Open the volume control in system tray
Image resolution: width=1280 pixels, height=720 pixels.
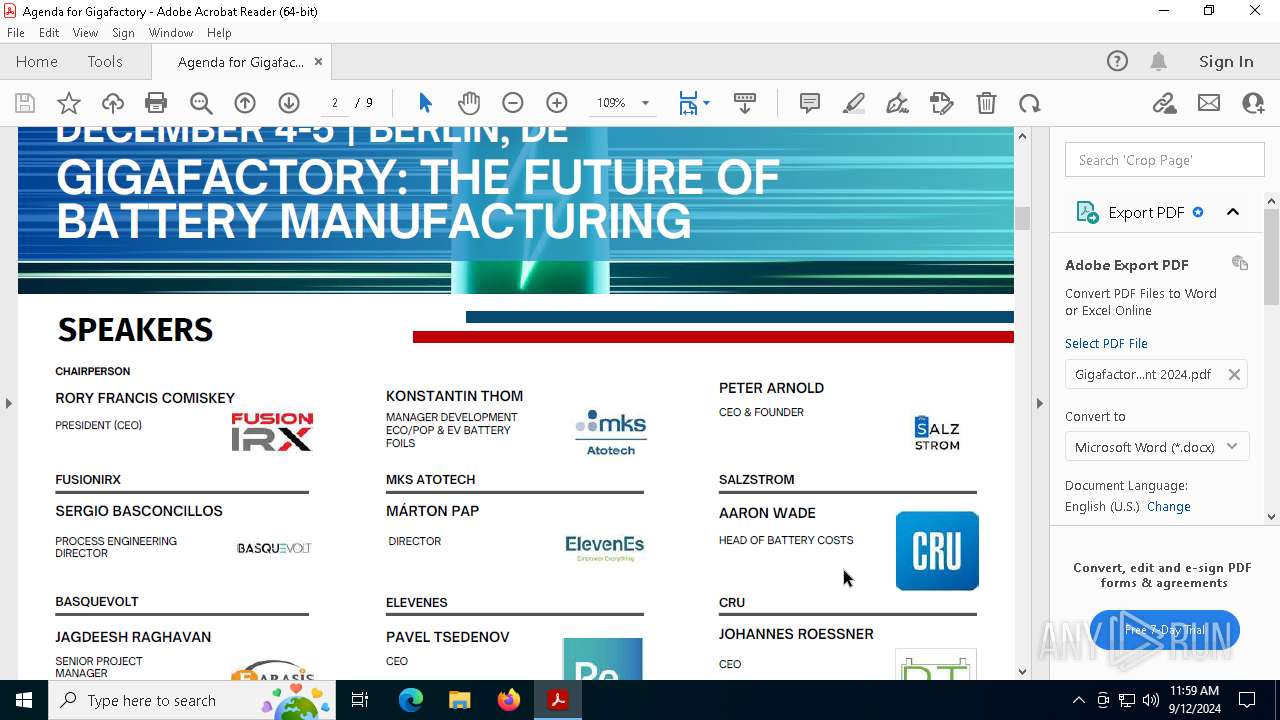(x=1151, y=700)
